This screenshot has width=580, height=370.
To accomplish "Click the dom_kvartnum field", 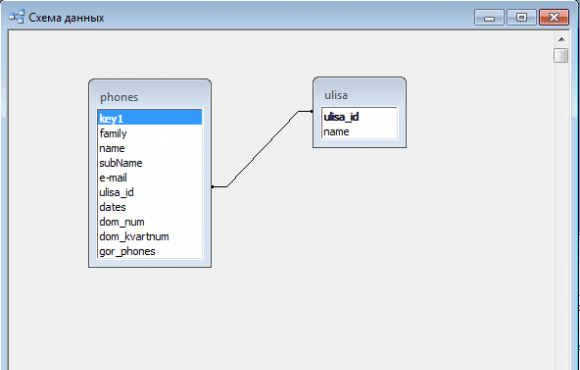I will tap(150, 236).
